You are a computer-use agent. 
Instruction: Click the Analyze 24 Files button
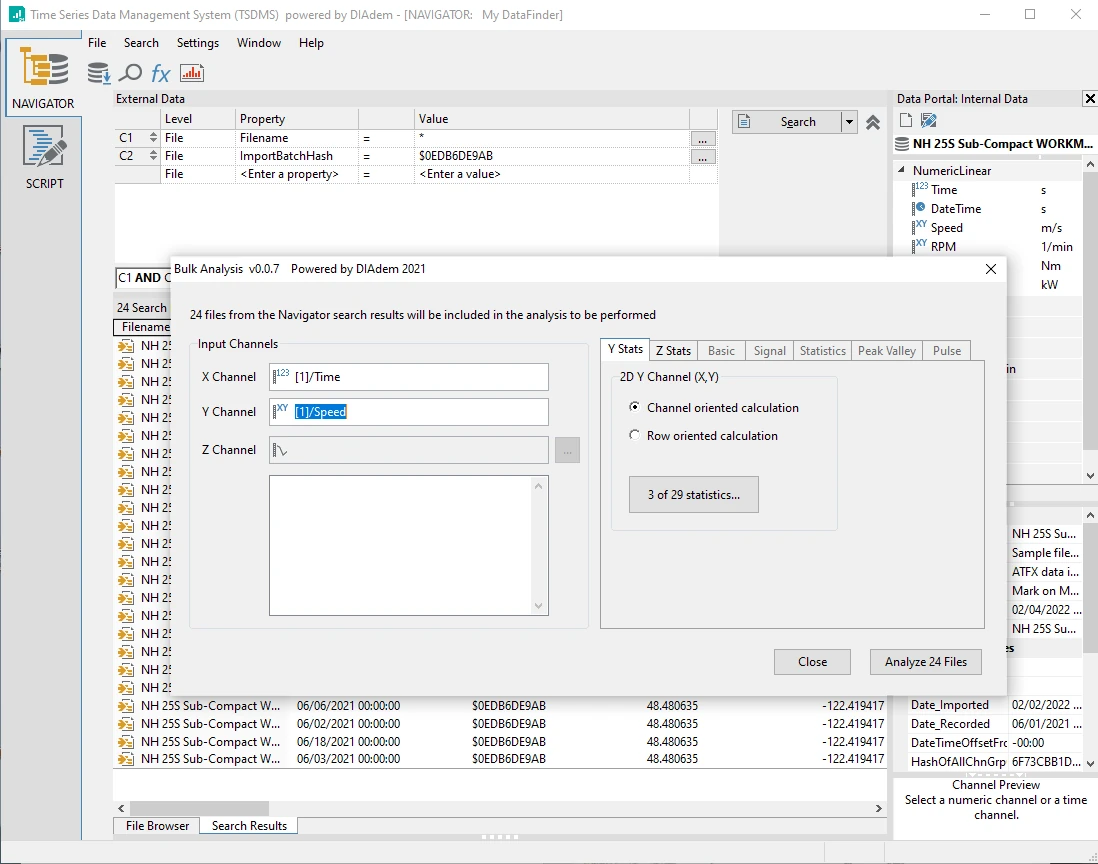926,662
